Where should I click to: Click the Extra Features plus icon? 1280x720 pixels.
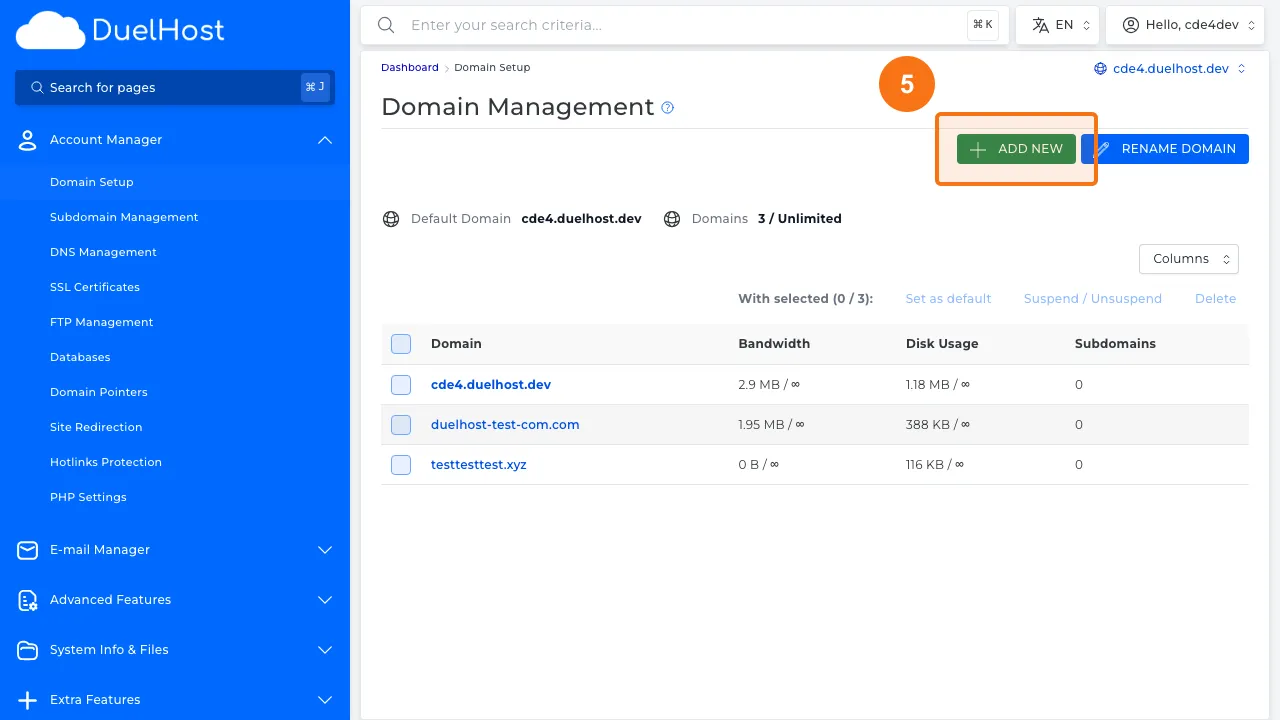pos(27,700)
